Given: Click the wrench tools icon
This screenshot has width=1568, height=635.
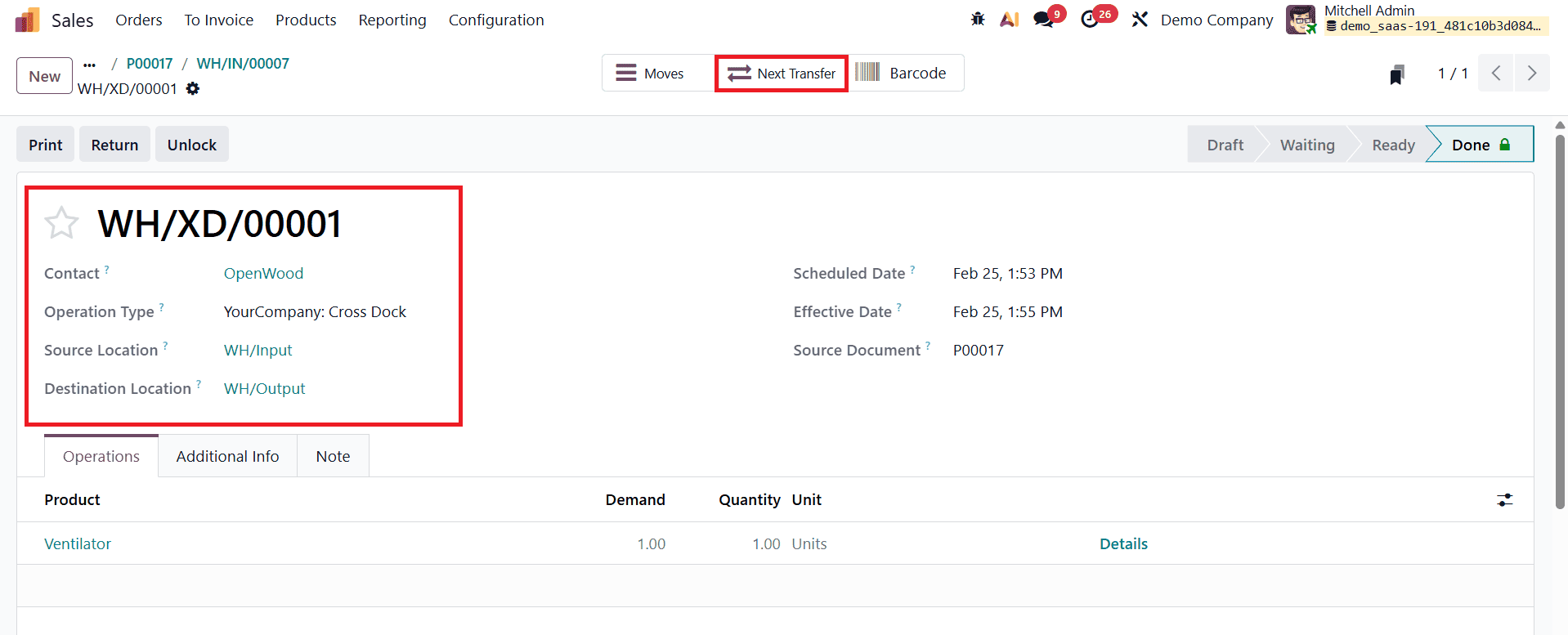Looking at the screenshot, I should click(x=1140, y=20).
